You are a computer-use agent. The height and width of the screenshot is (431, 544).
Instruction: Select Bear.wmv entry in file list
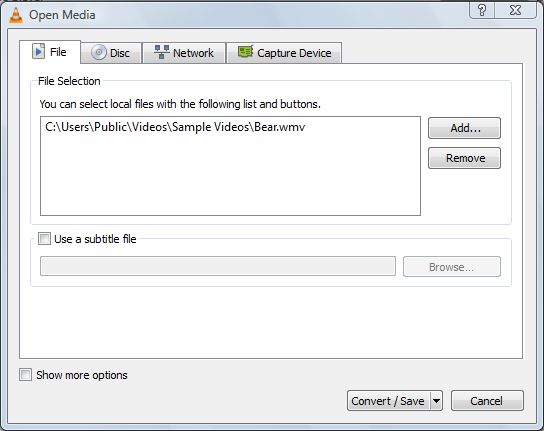pos(175,127)
